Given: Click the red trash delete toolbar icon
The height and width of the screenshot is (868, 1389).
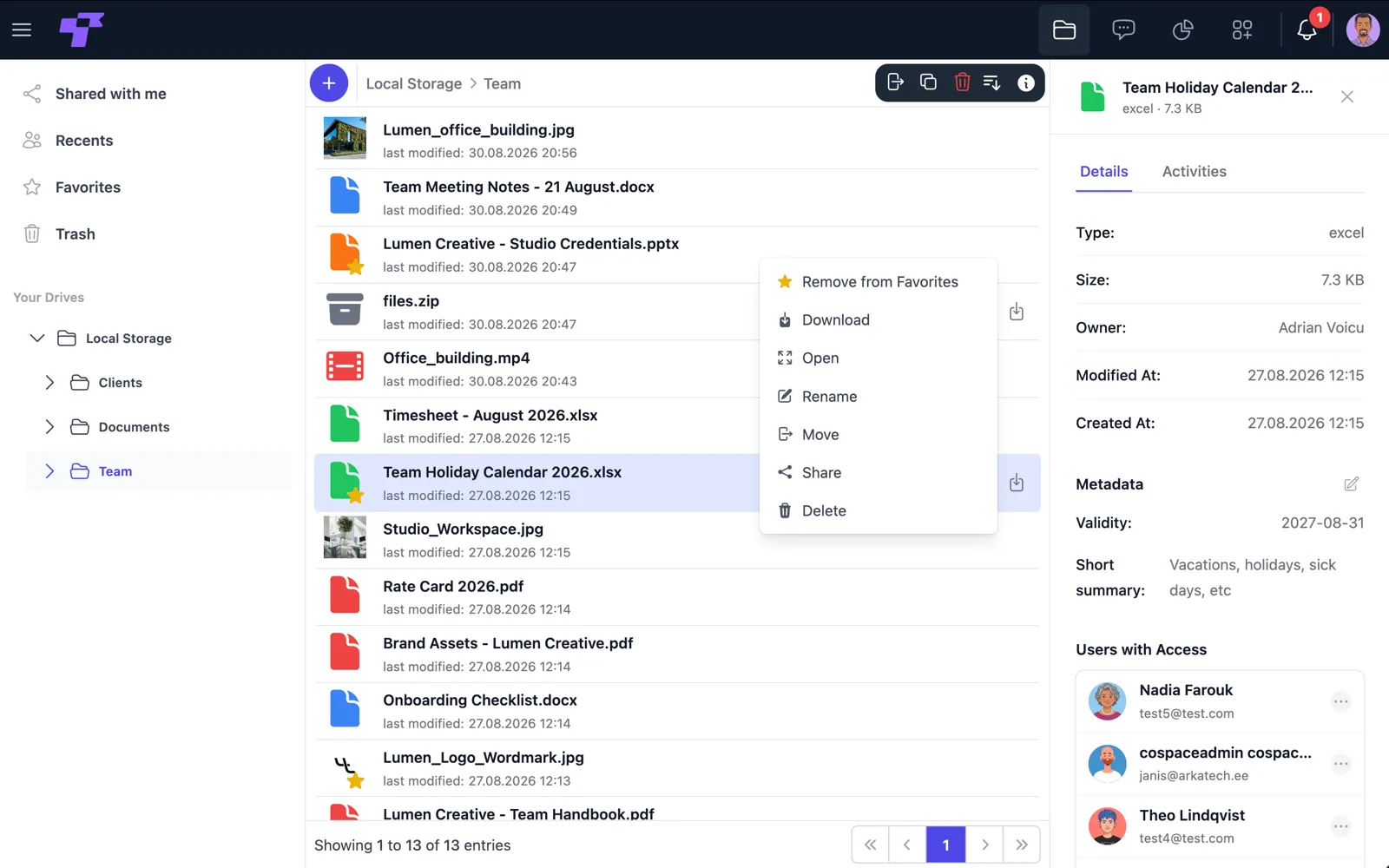Looking at the screenshot, I should pyautogui.click(x=962, y=82).
